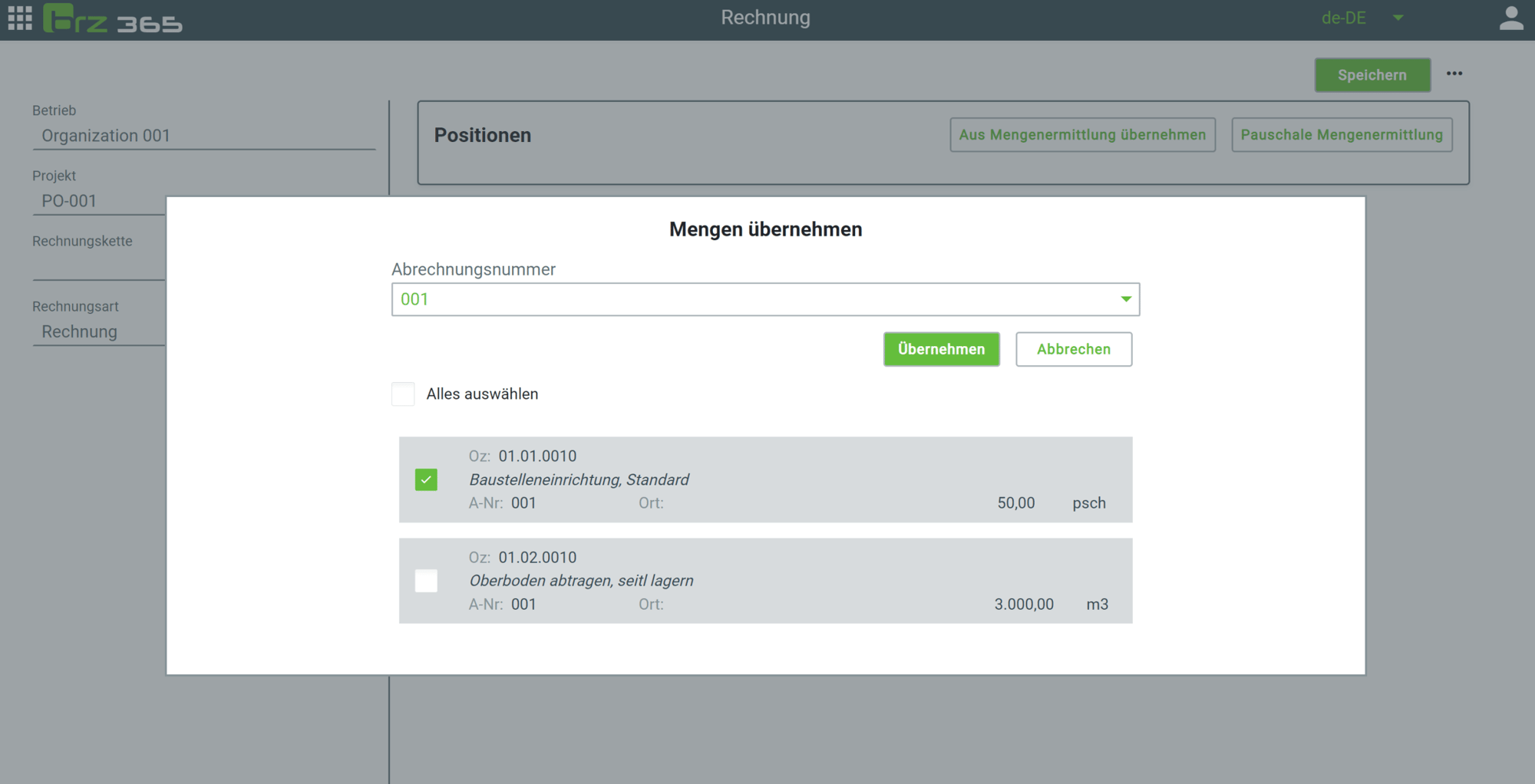Click the Oz value 01.02.0010
This screenshot has width=1535, height=784.
pos(537,558)
